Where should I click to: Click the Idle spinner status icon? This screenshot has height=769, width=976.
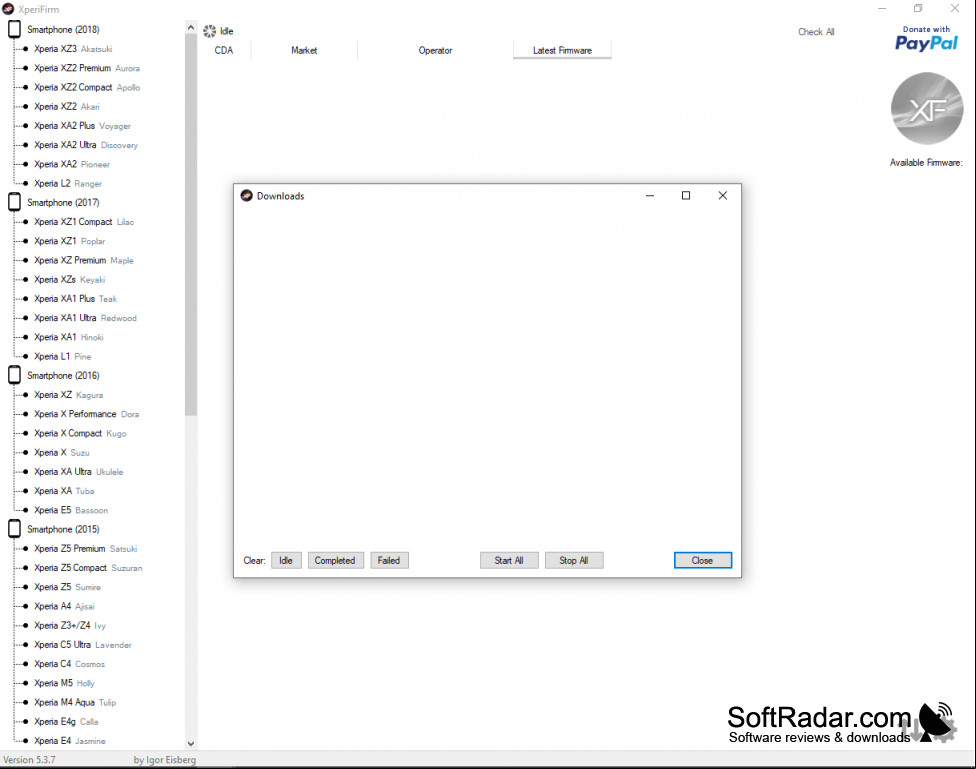(210, 31)
